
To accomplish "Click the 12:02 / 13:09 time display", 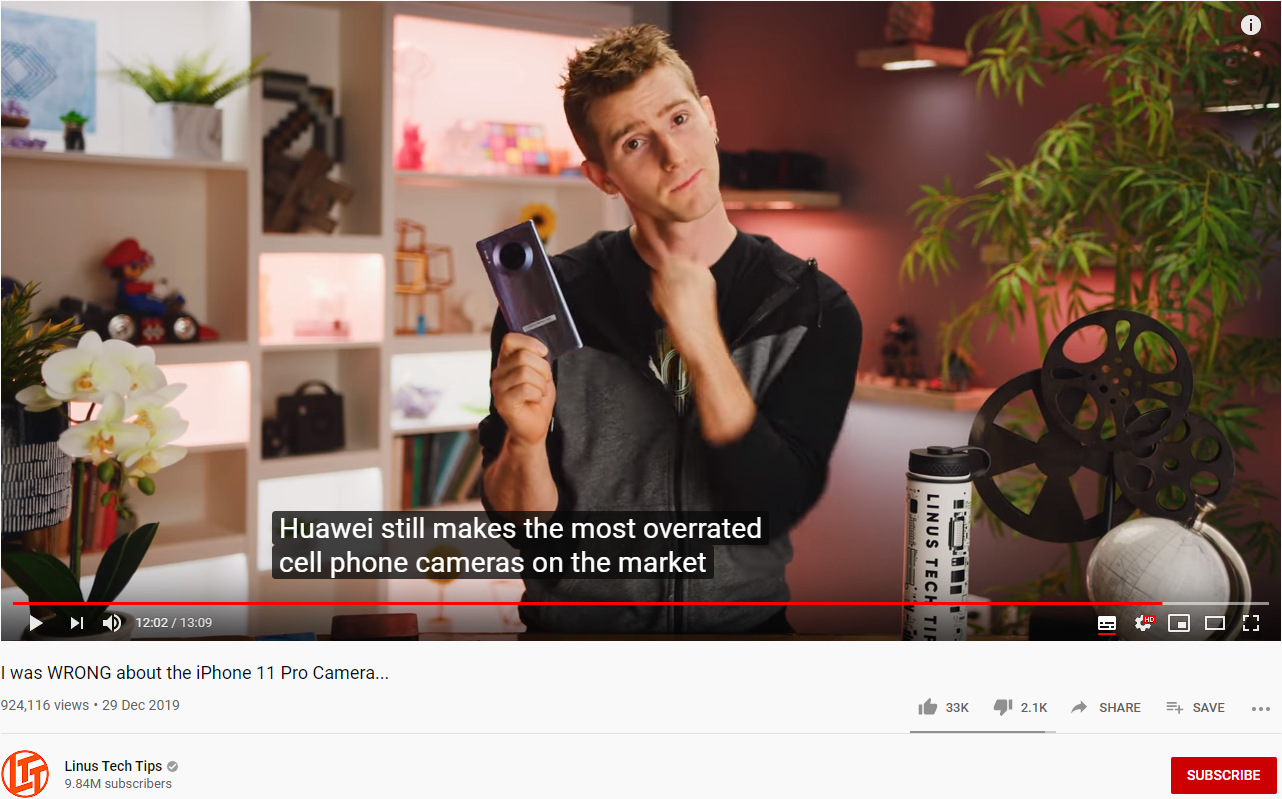I will (174, 623).
